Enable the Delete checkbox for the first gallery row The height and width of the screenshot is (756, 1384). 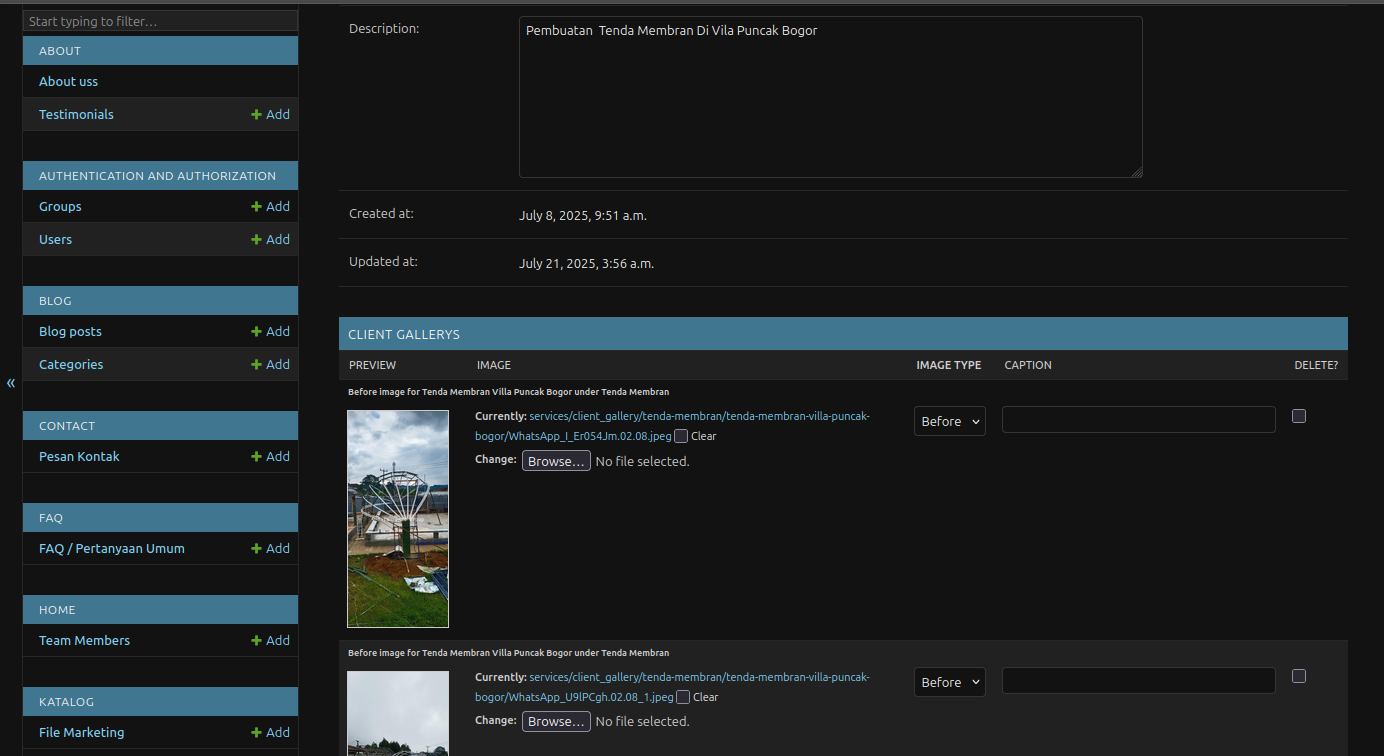coord(1299,415)
